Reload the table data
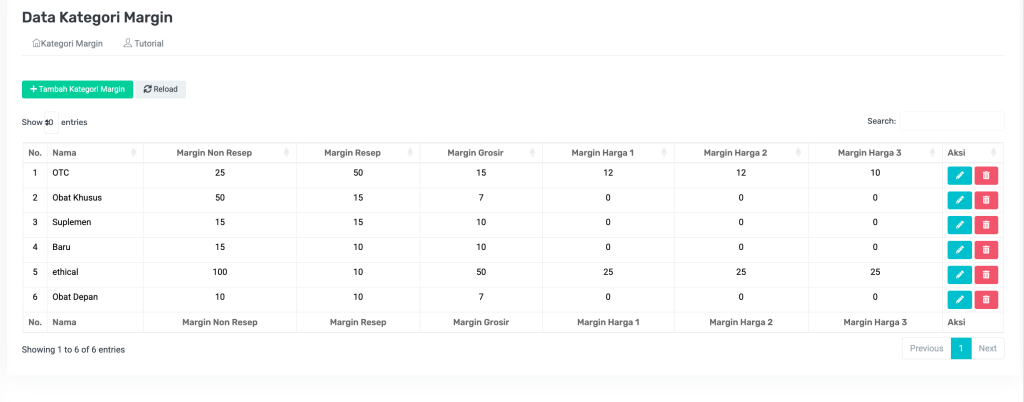The height and width of the screenshot is (402, 1024). click(161, 89)
